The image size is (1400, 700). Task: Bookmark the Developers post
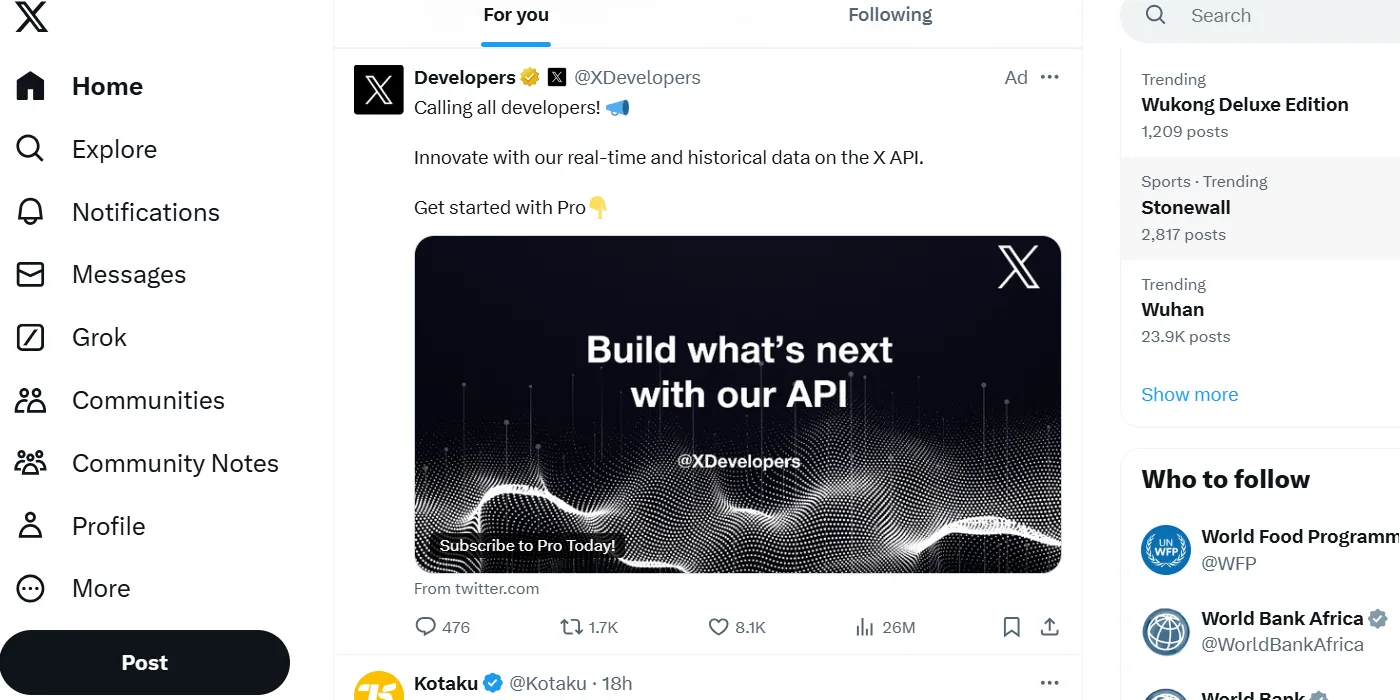tap(1011, 627)
